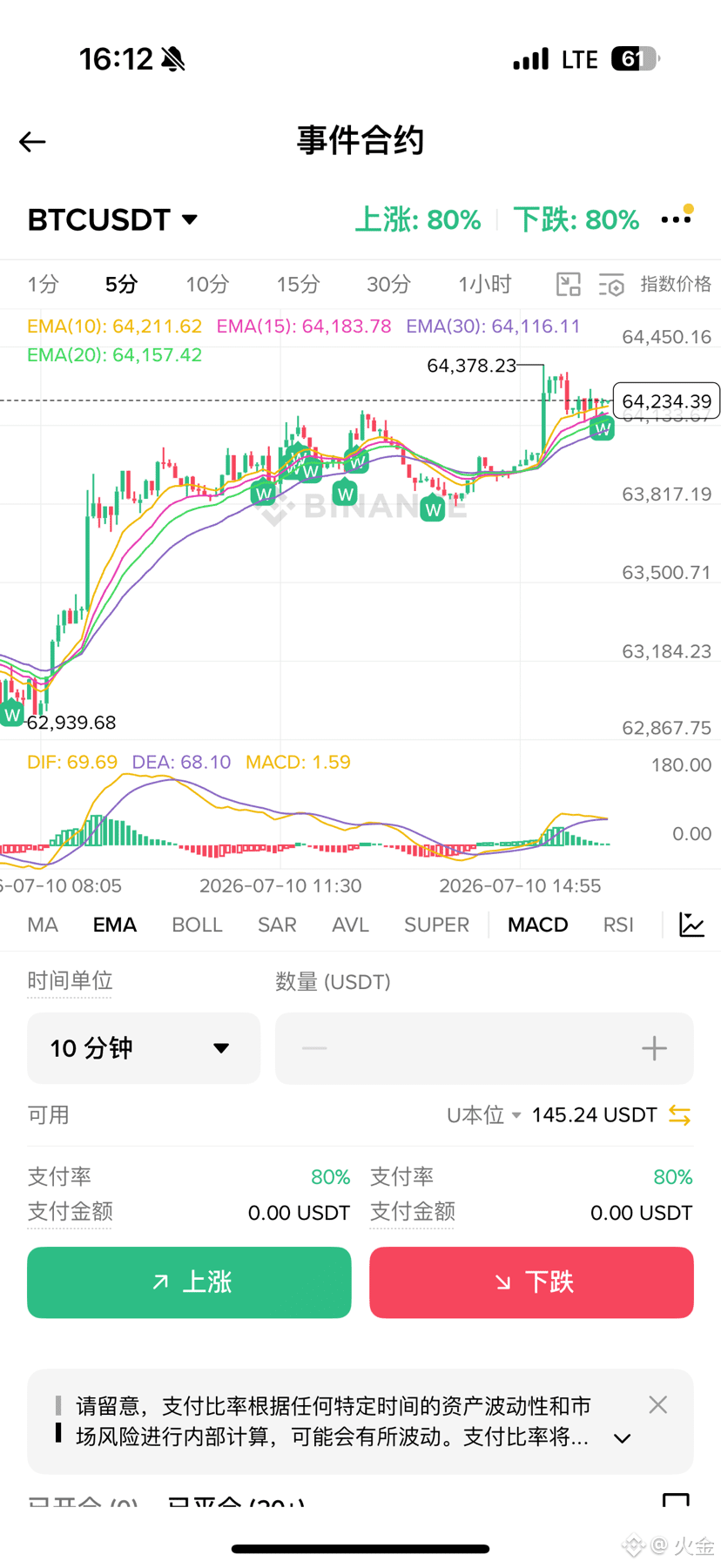Tap the battery indicator showing 61
Viewport: 721px width, 1568px height.
pyautogui.click(x=635, y=58)
